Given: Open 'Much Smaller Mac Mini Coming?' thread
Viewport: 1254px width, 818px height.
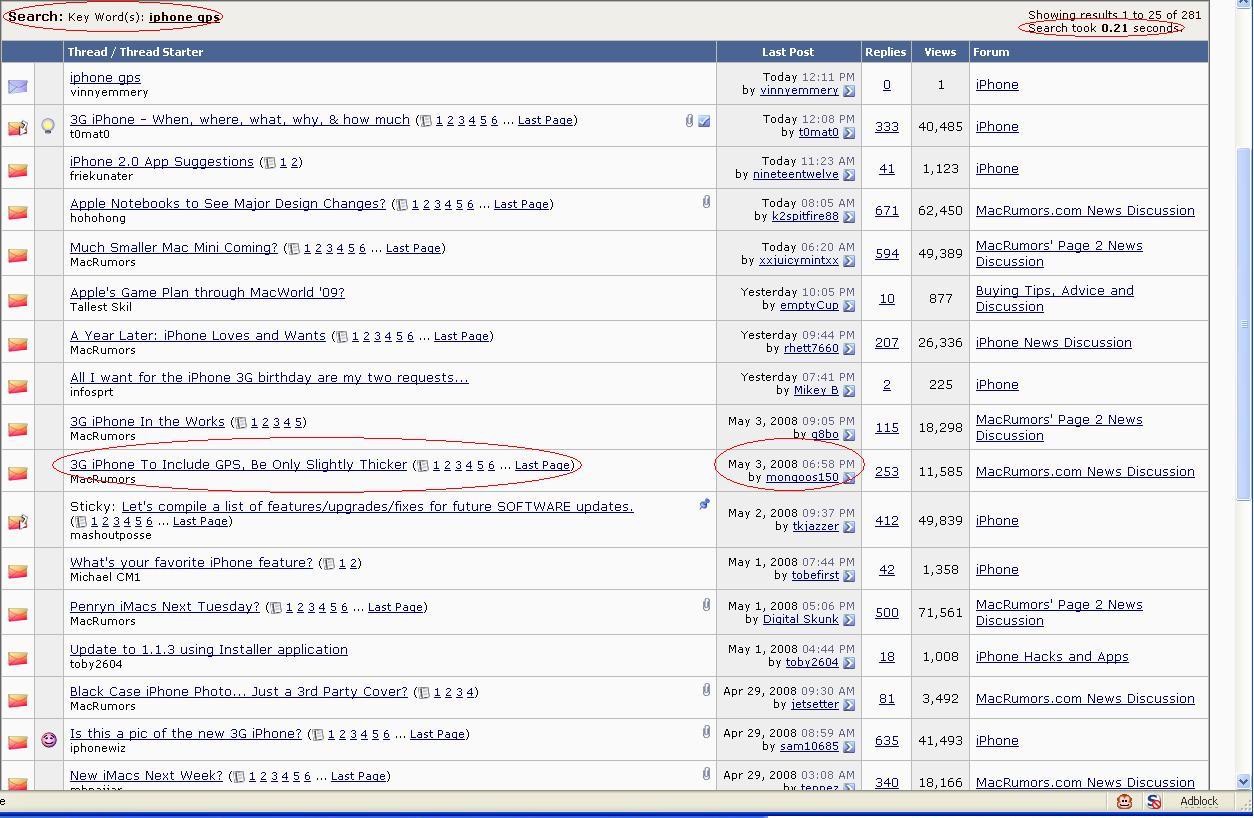Looking at the screenshot, I should 174,248.
